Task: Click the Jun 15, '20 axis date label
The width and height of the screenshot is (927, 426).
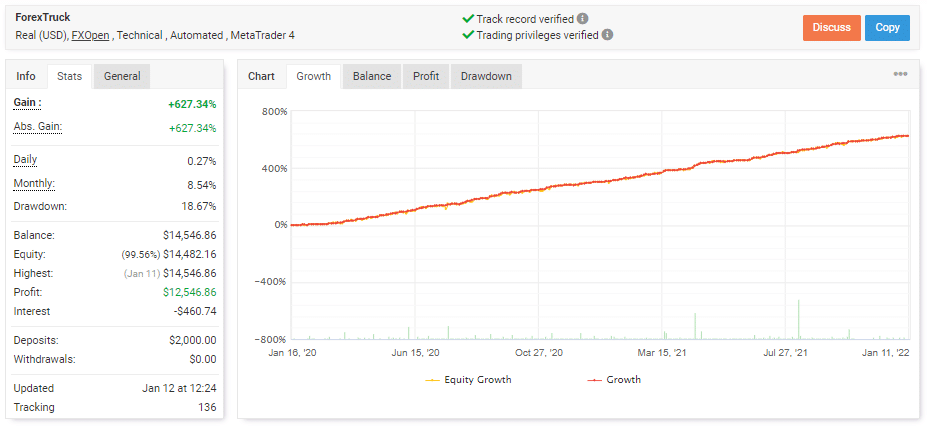Action: coord(416,353)
